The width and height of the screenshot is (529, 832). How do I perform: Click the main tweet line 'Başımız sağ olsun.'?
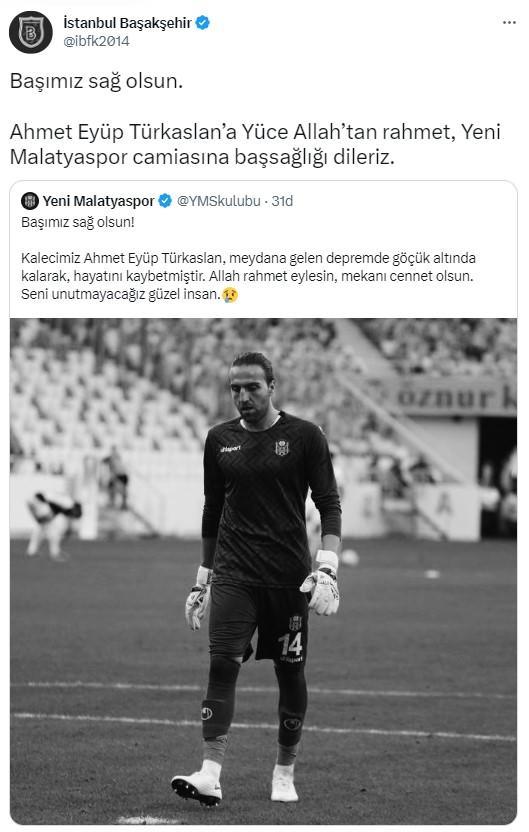point(96,81)
